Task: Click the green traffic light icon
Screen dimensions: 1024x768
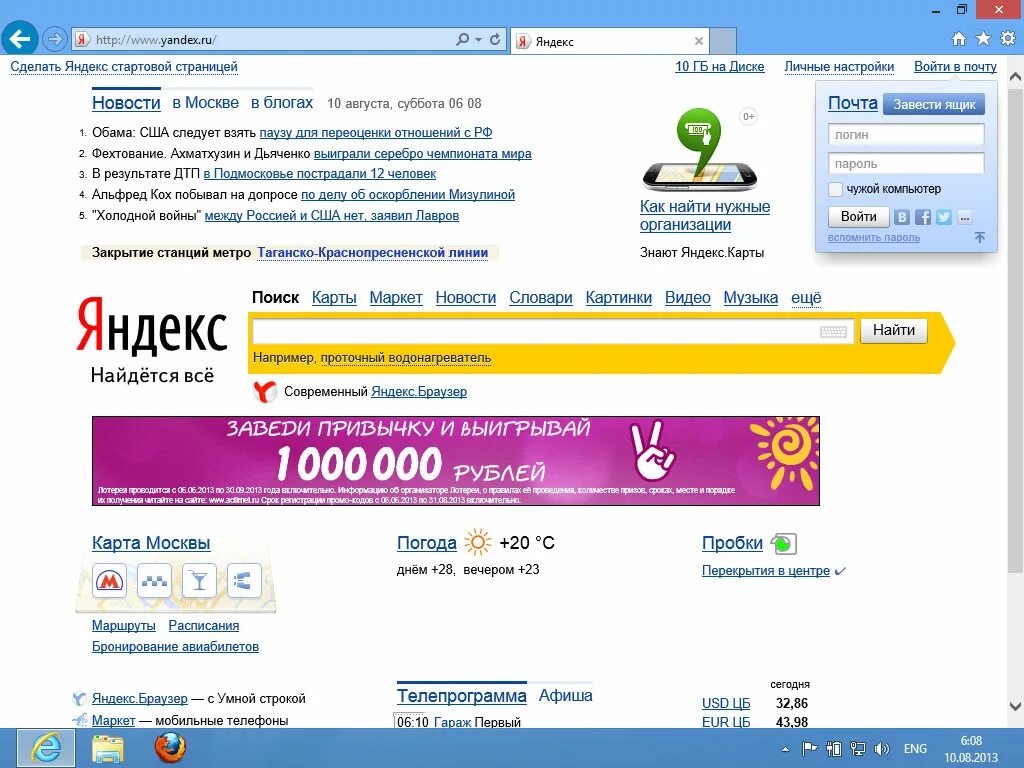Action: click(x=784, y=543)
